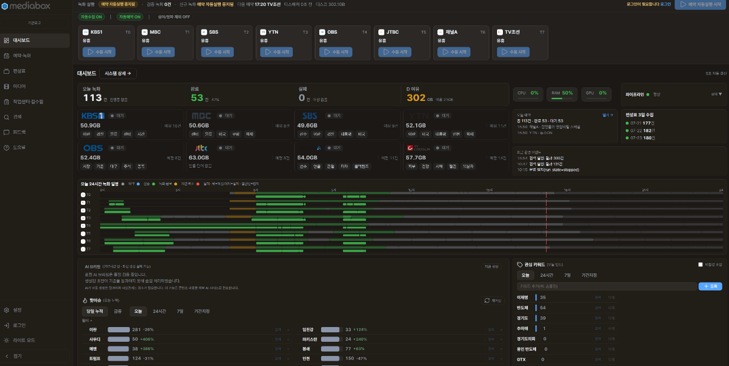Collapse the sidebar with the bottom chevron
Image resolution: width=729 pixels, height=366 pixels.
click(x=7, y=356)
